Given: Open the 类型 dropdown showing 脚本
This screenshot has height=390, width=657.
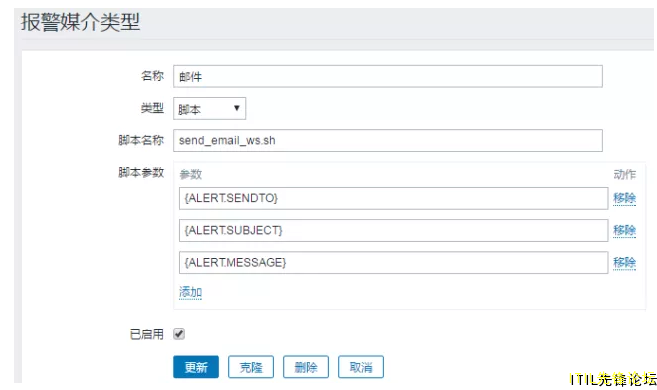Looking at the screenshot, I should point(209,109).
